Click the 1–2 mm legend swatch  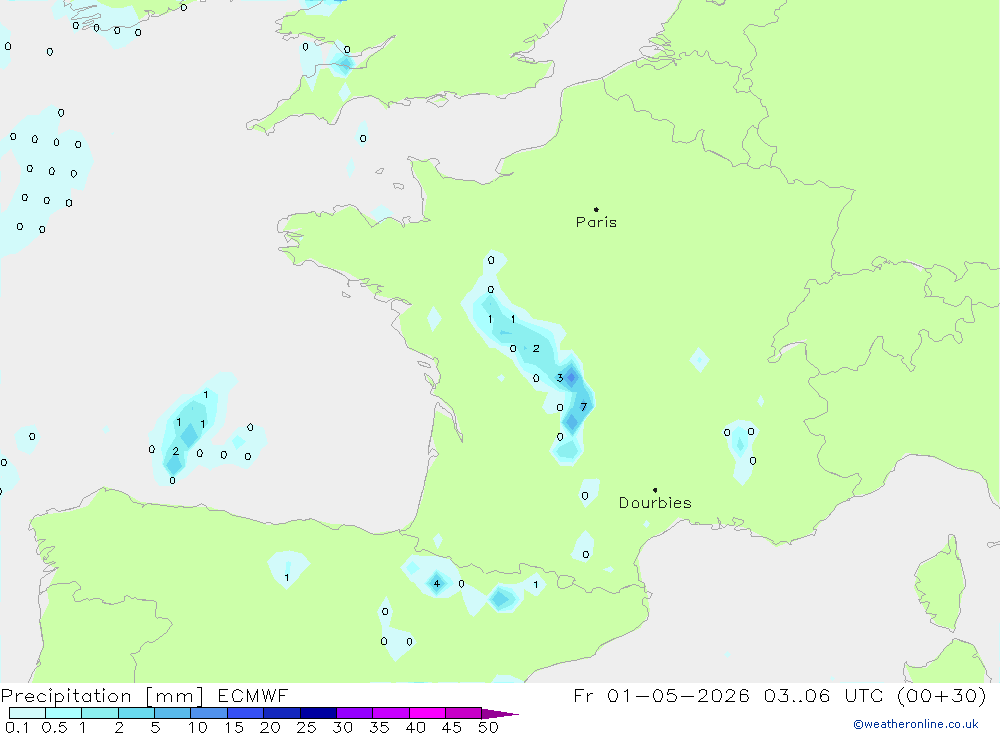100,713
